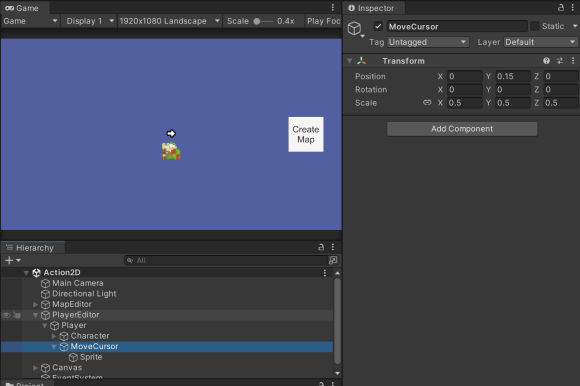Image resolution: width=580 pixels, height=386 pixels.
Task: Click the GameObject cube icon in Inspector
Action: click(x=354, y=28)
